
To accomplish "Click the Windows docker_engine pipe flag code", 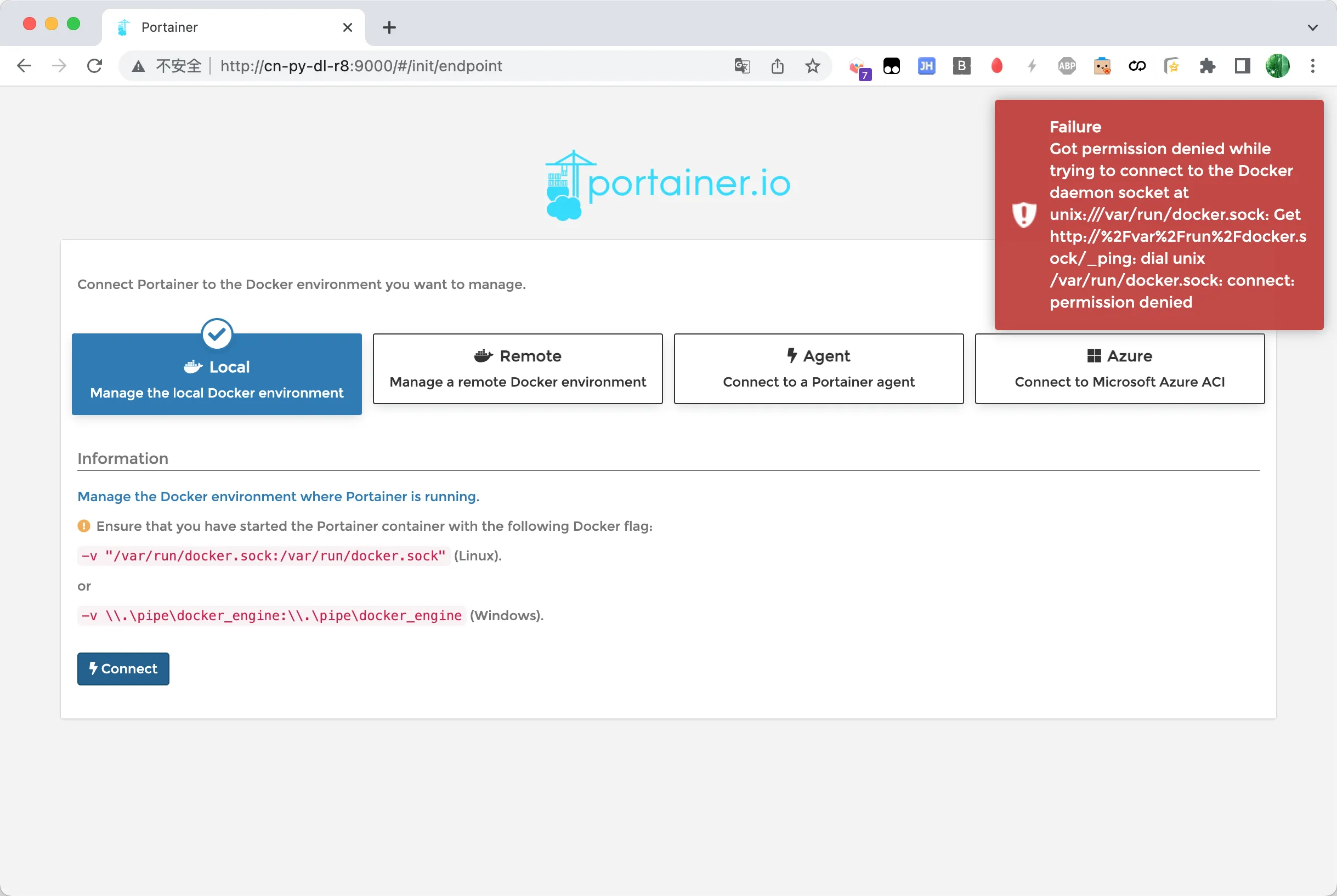I will click(x=271, y=616).
